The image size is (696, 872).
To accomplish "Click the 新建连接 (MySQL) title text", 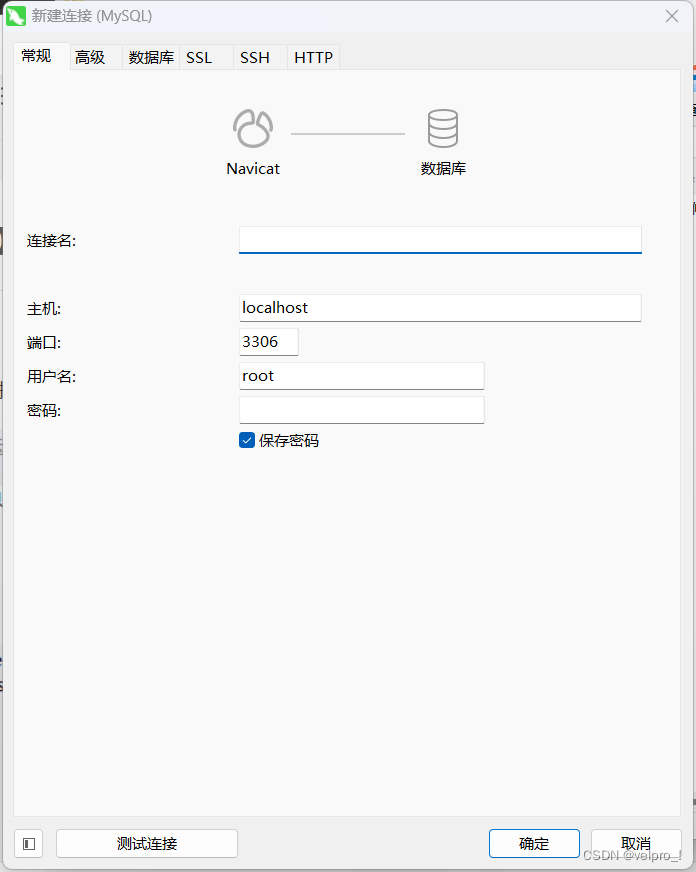I will 92,16.
